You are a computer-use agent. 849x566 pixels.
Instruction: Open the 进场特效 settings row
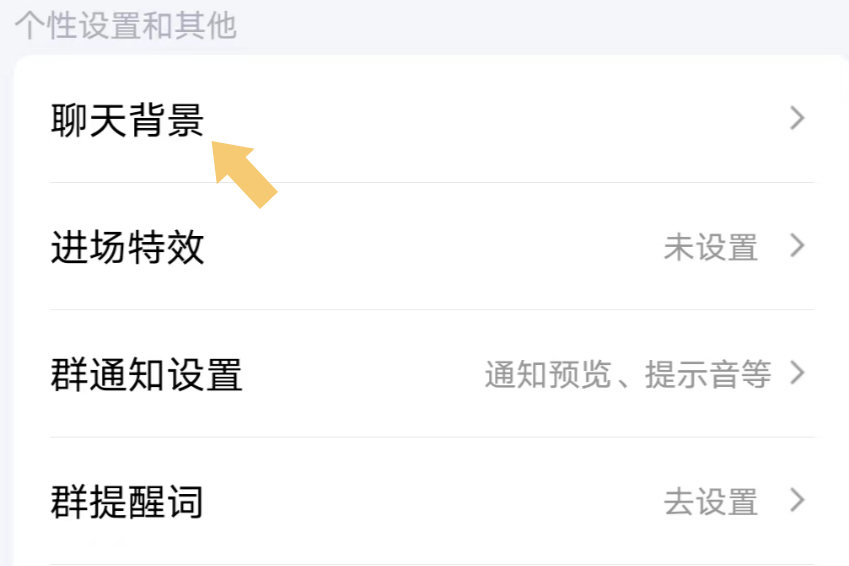pyautogui.click(x=432, y=246)
